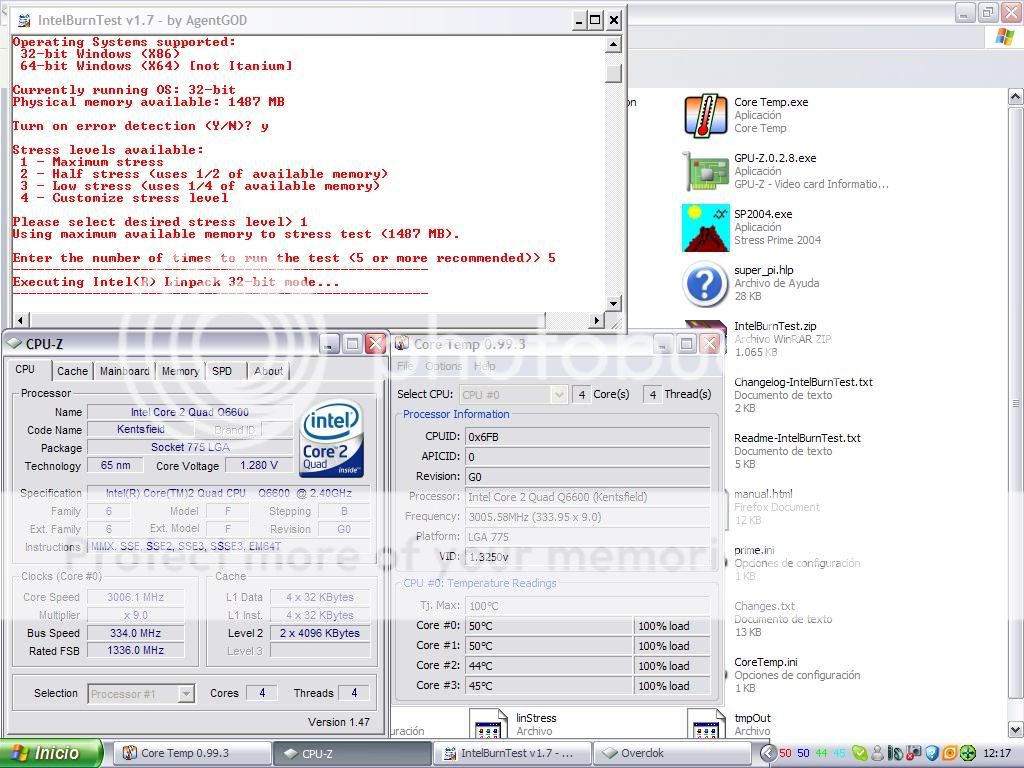Image resolution: width=1024 pixels, height=768 pixels.
Task: Switch to the Memory tab
Action: tap(180, 371)
